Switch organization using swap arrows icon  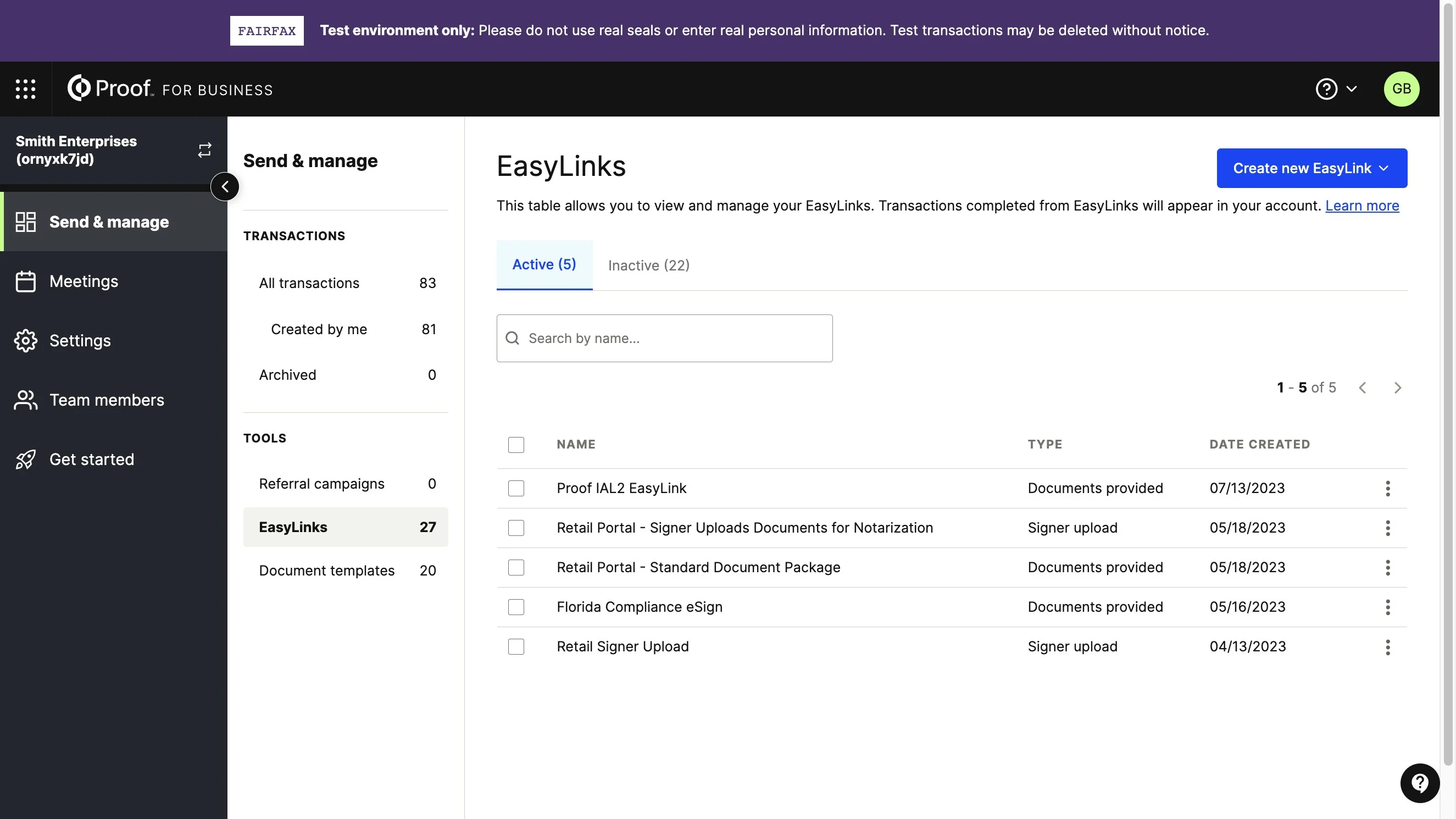click(204, 150)
